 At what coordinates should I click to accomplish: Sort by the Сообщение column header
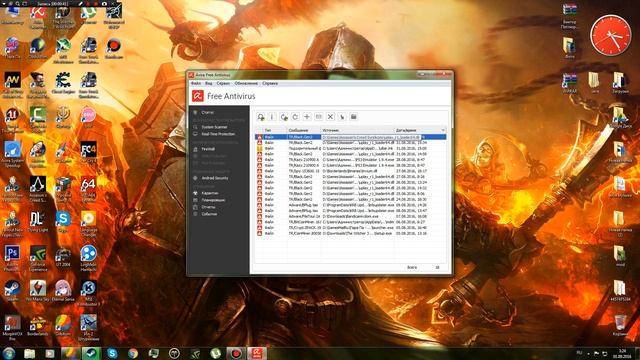click(x=304, y=130)
